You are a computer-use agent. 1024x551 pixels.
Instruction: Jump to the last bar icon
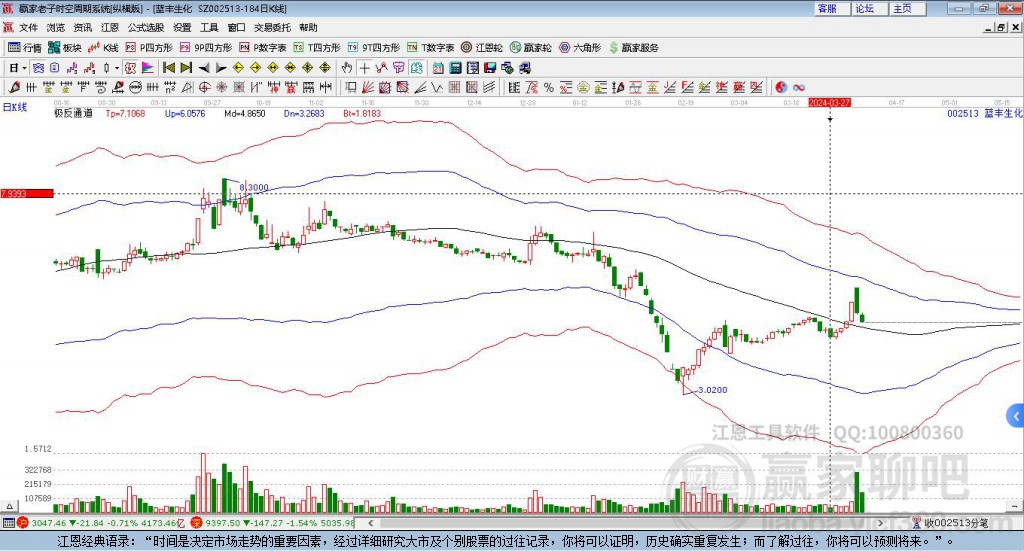186,68
